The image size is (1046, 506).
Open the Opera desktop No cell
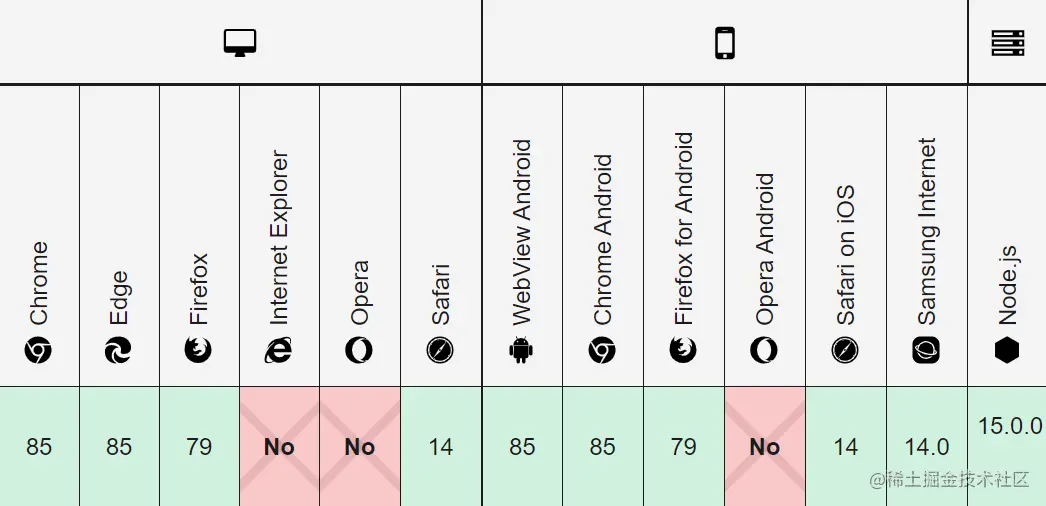click(x=360, y=446)
